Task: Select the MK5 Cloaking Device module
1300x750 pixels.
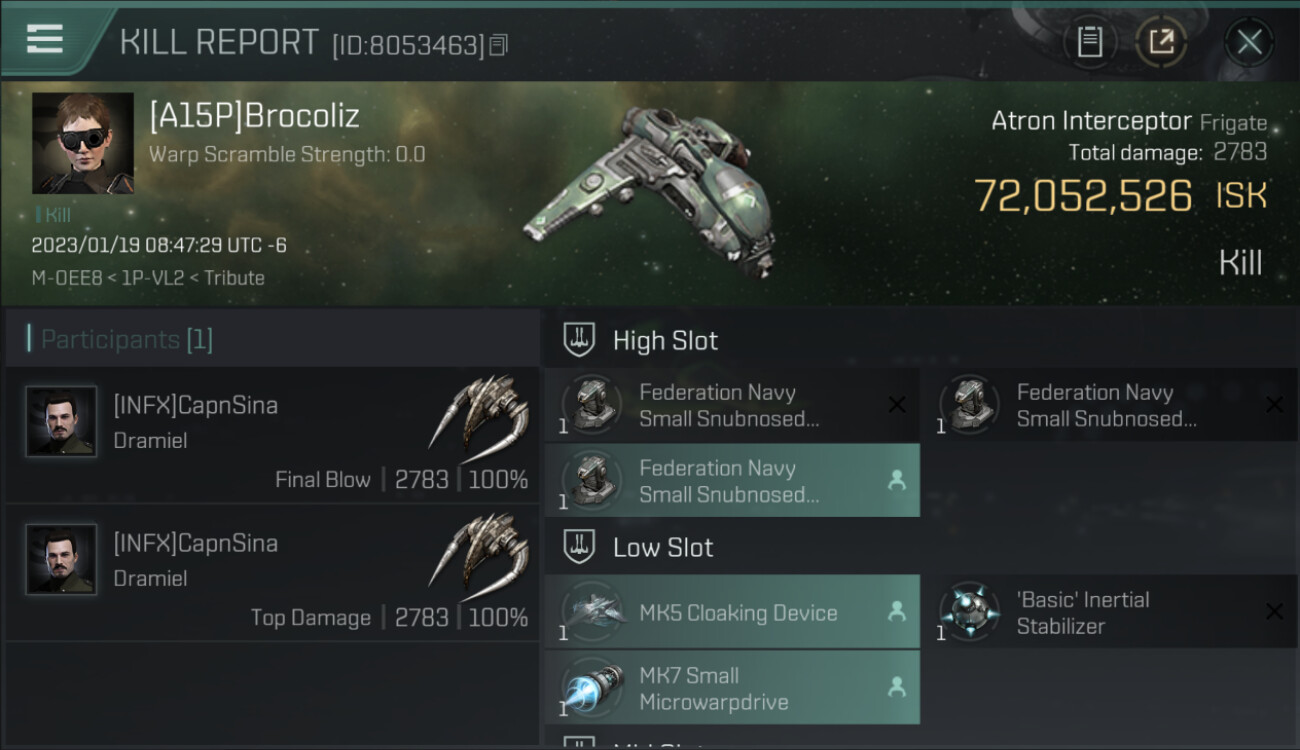Action: tap(732, 612)
